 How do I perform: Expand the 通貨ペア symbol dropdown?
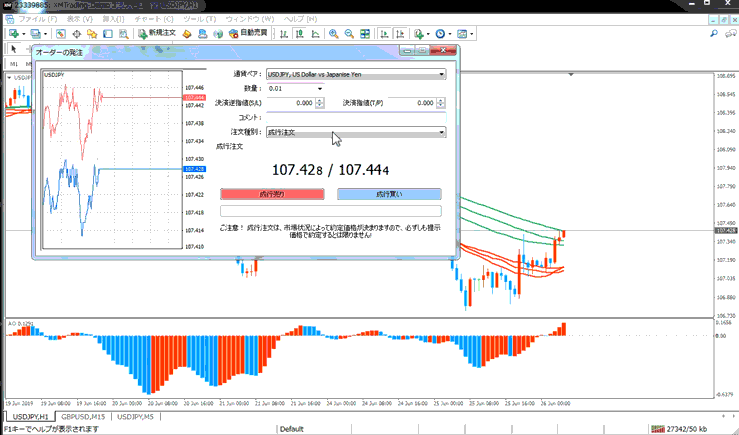[441, 74]
